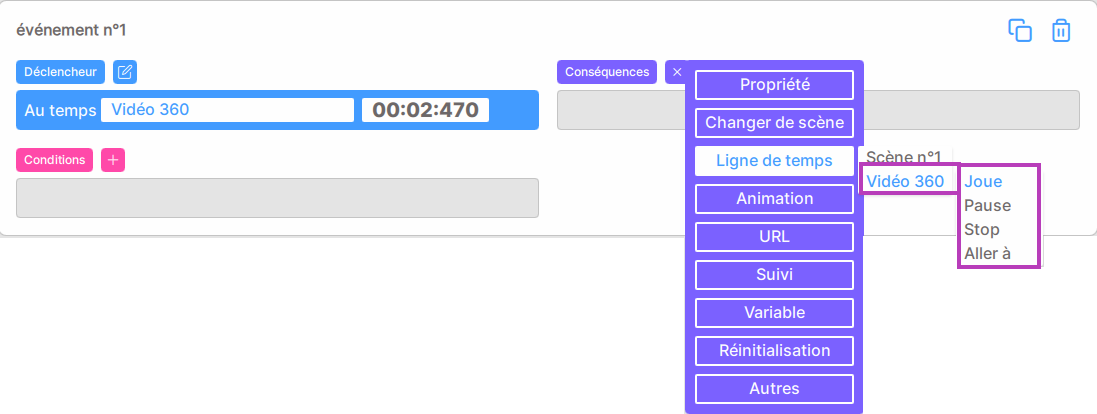
Task: Close consequences menu with X icon
Action: pyautogui.click(x=677, y=72)
